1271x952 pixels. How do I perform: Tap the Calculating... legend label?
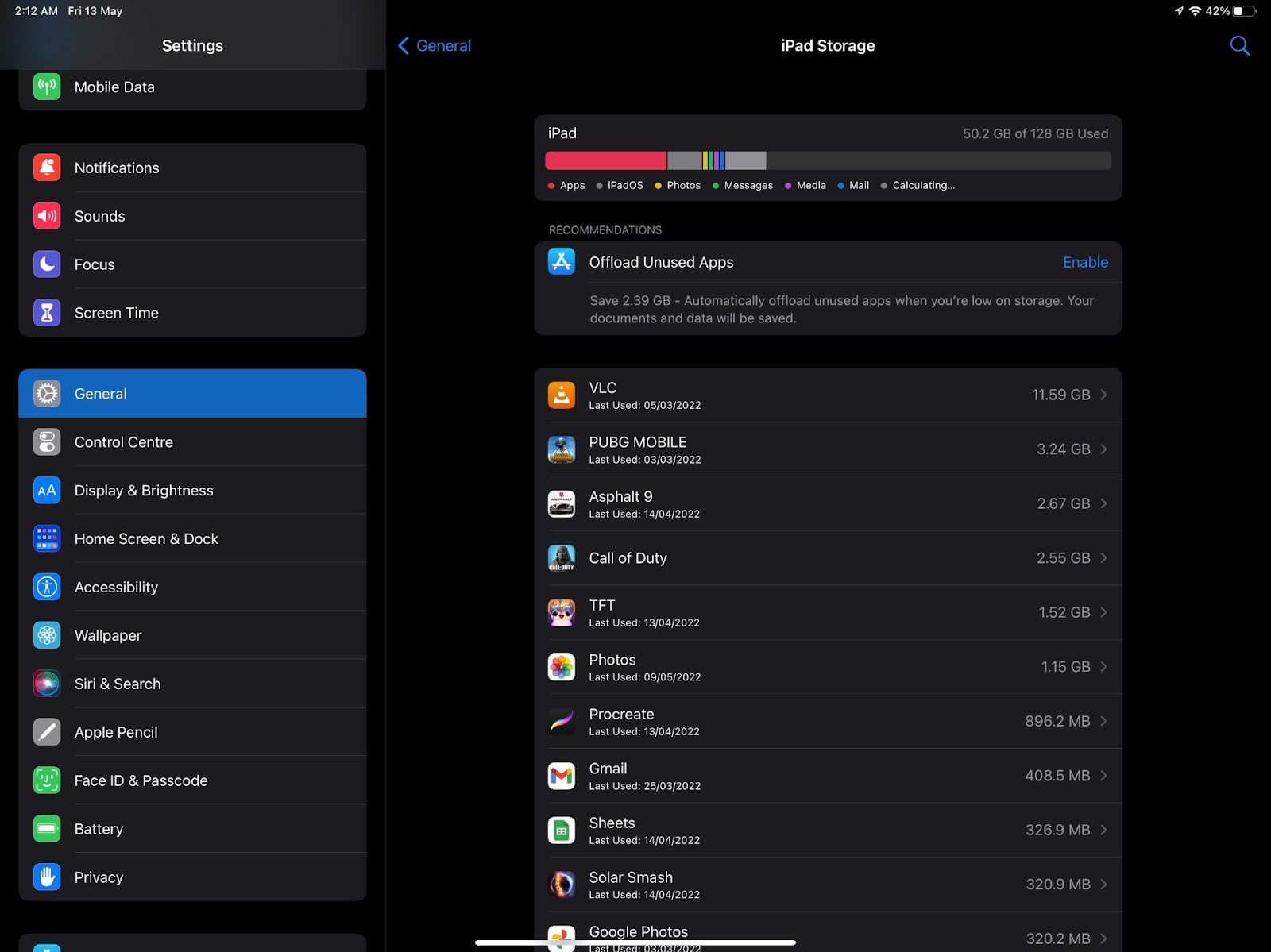coord(923,186)
